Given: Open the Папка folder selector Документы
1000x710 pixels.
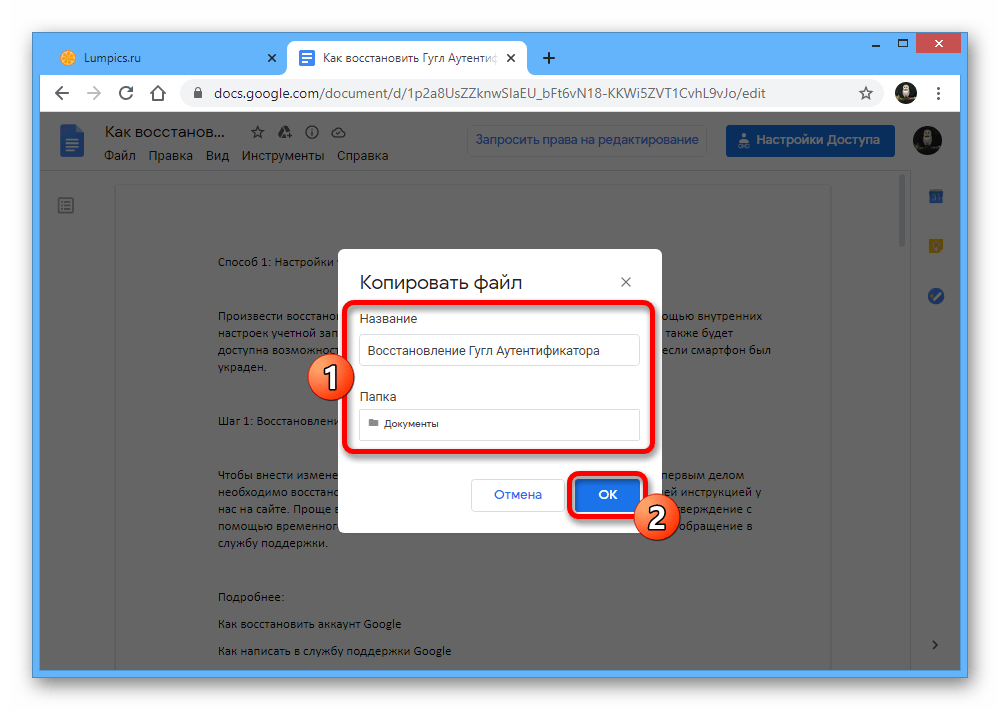Looking at the screenshot, I should click(499, 424).
